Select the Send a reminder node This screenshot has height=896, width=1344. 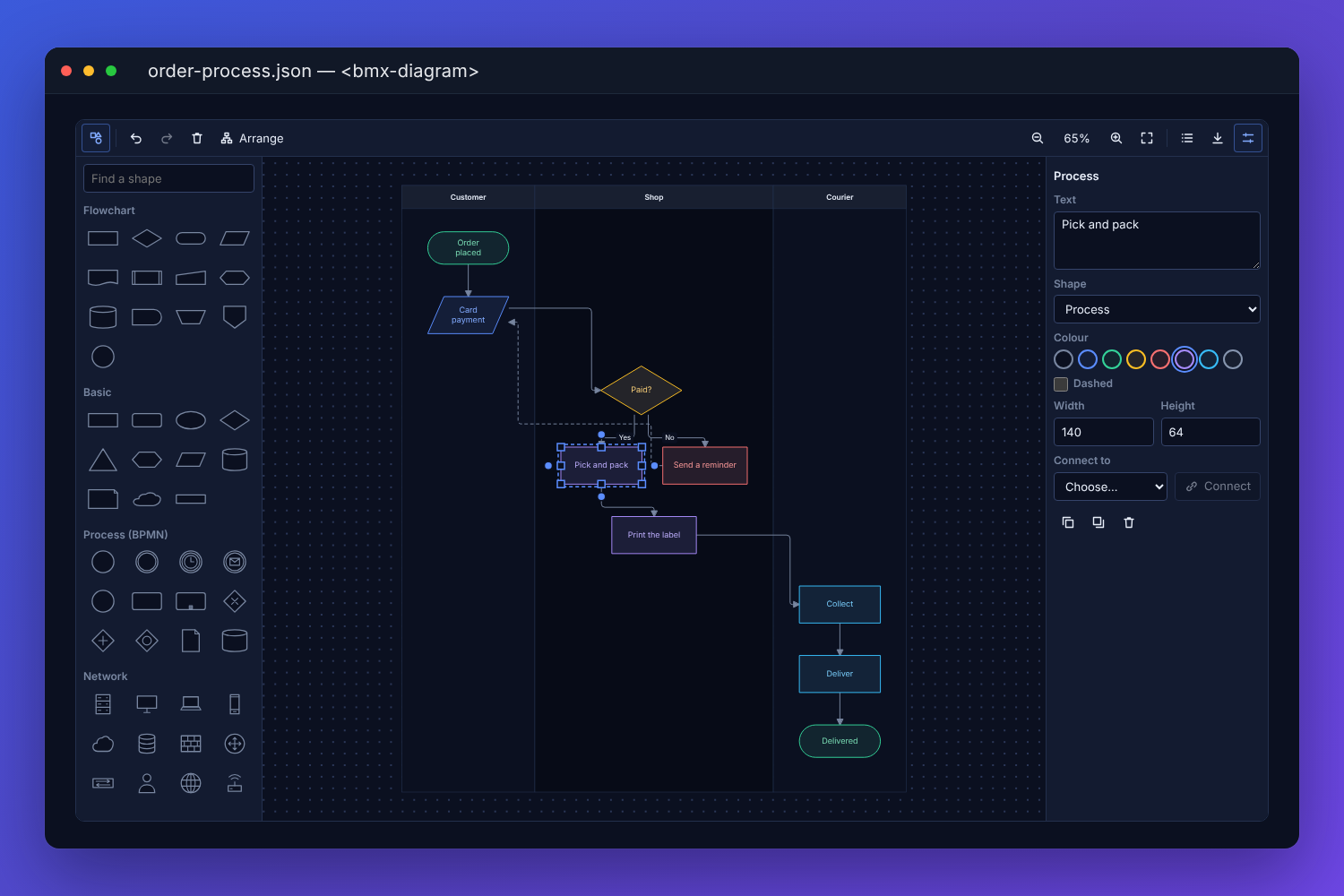pos(705,465)
